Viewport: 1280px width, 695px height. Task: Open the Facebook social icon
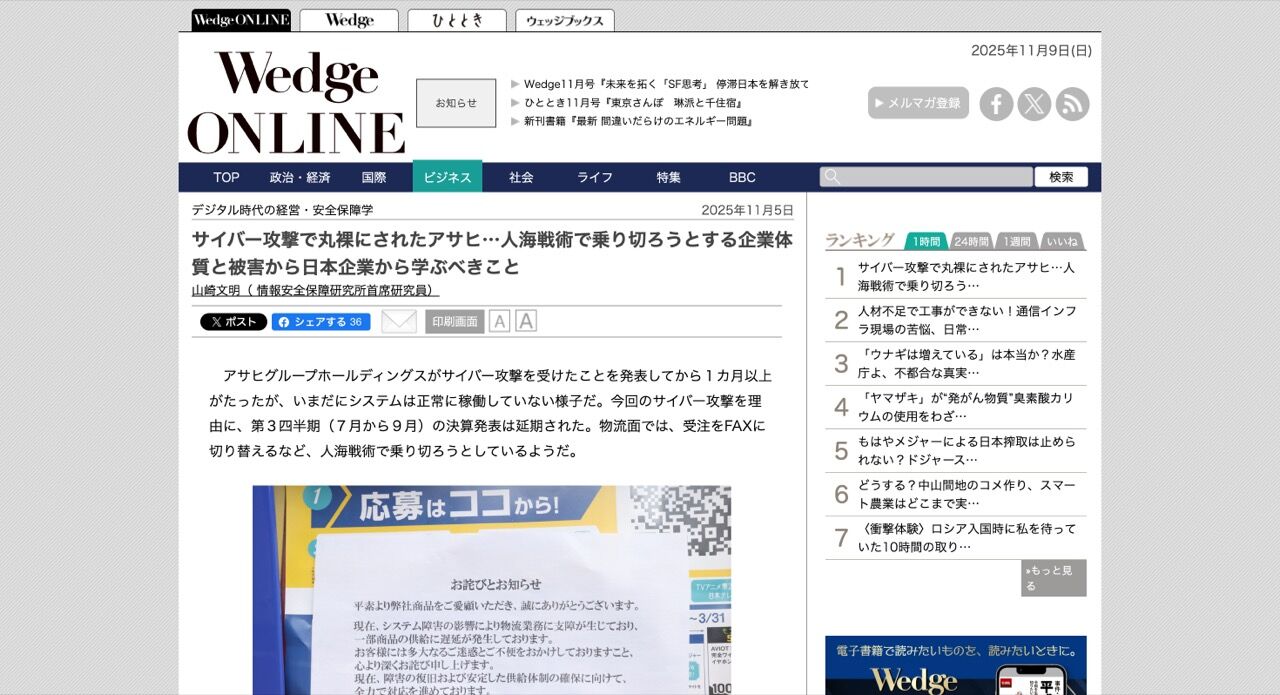(x=996, y=104)
